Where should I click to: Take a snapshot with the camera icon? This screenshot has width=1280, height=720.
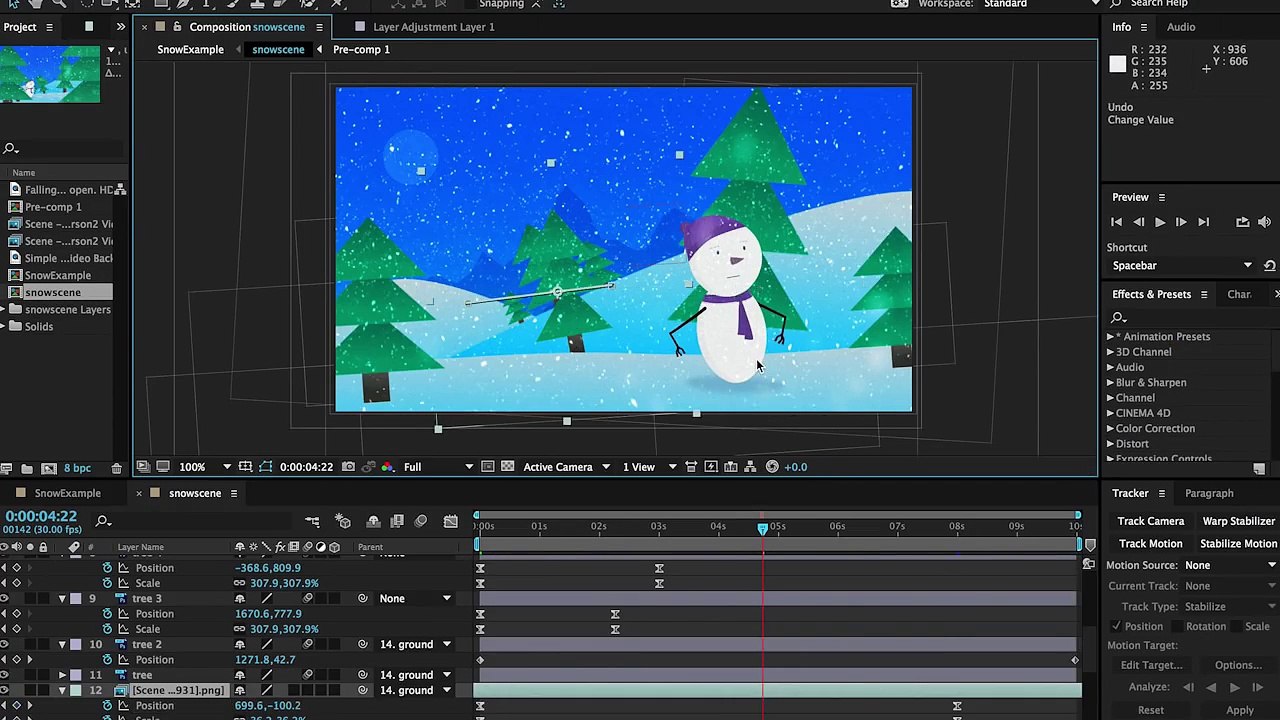(348, 467)
